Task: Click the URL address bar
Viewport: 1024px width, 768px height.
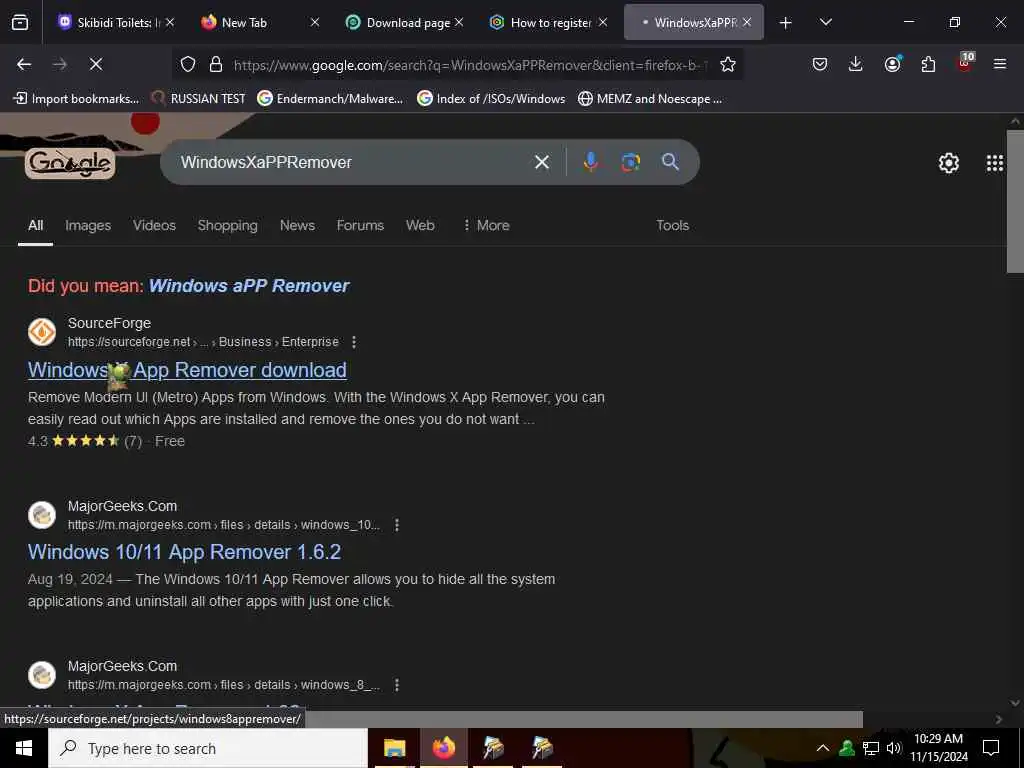Action: coord(467,65)
